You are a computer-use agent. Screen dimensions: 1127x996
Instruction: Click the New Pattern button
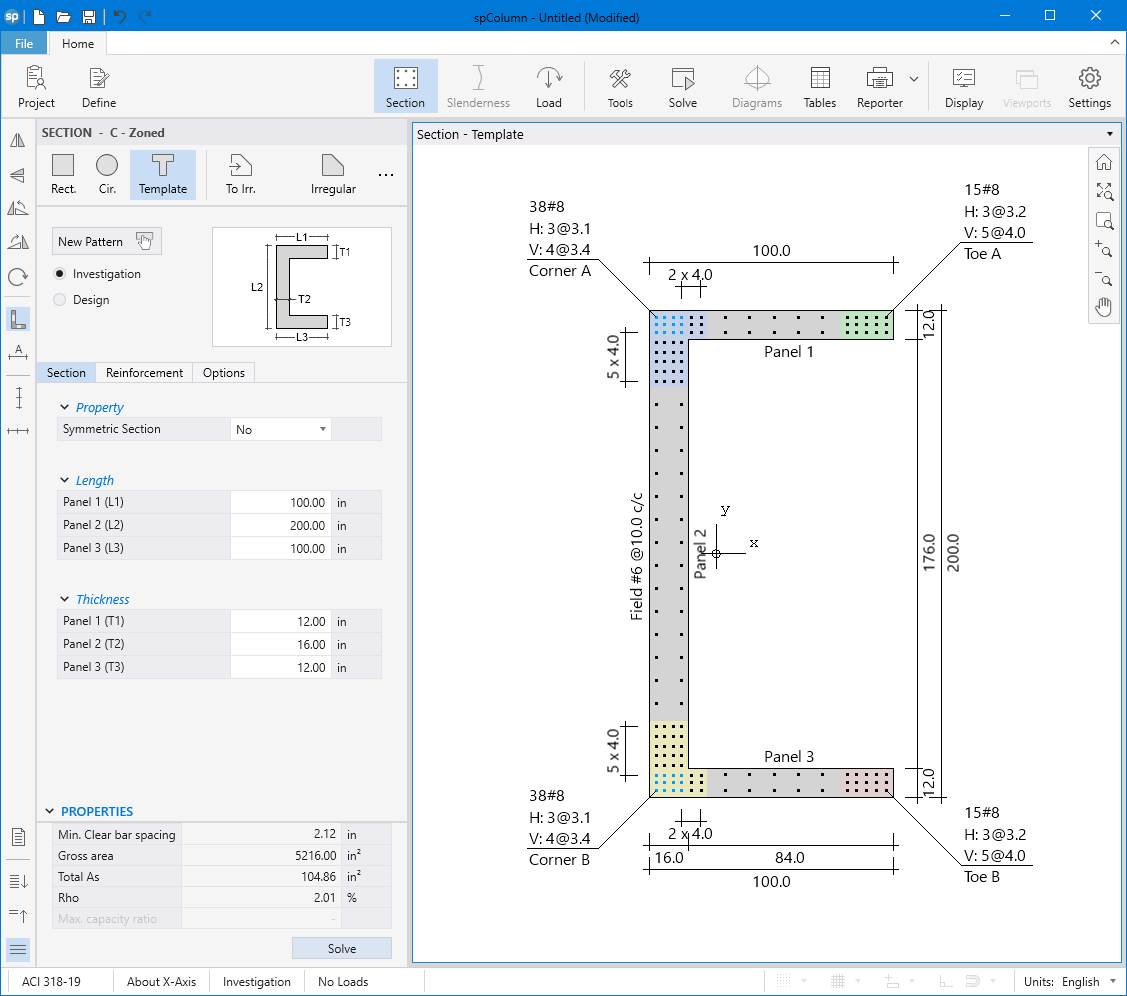(106, 241)
